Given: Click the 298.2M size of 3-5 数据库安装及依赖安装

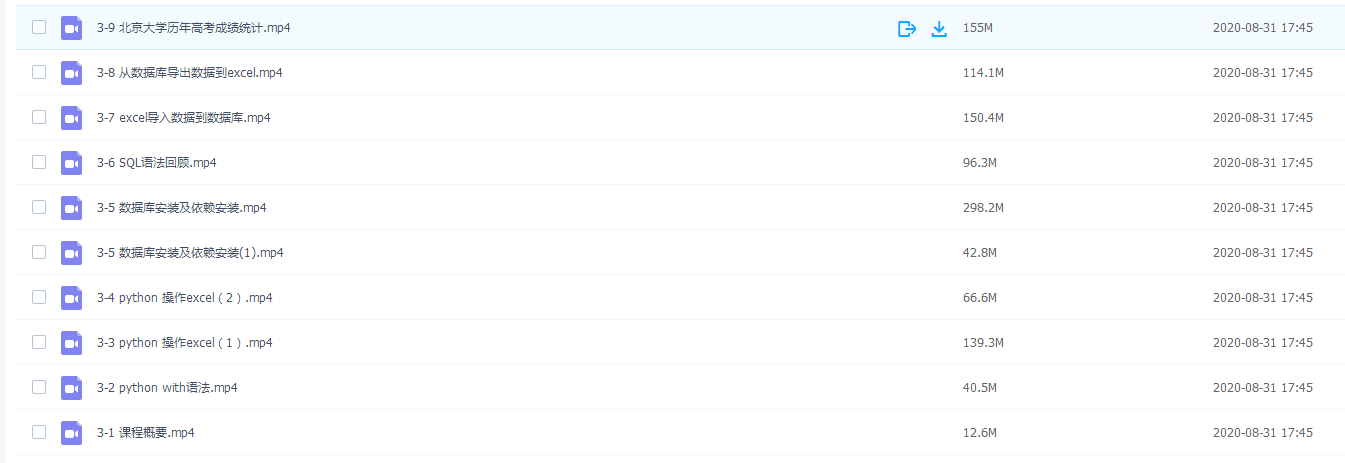Looking at the screenshot, I should (983, 208).
